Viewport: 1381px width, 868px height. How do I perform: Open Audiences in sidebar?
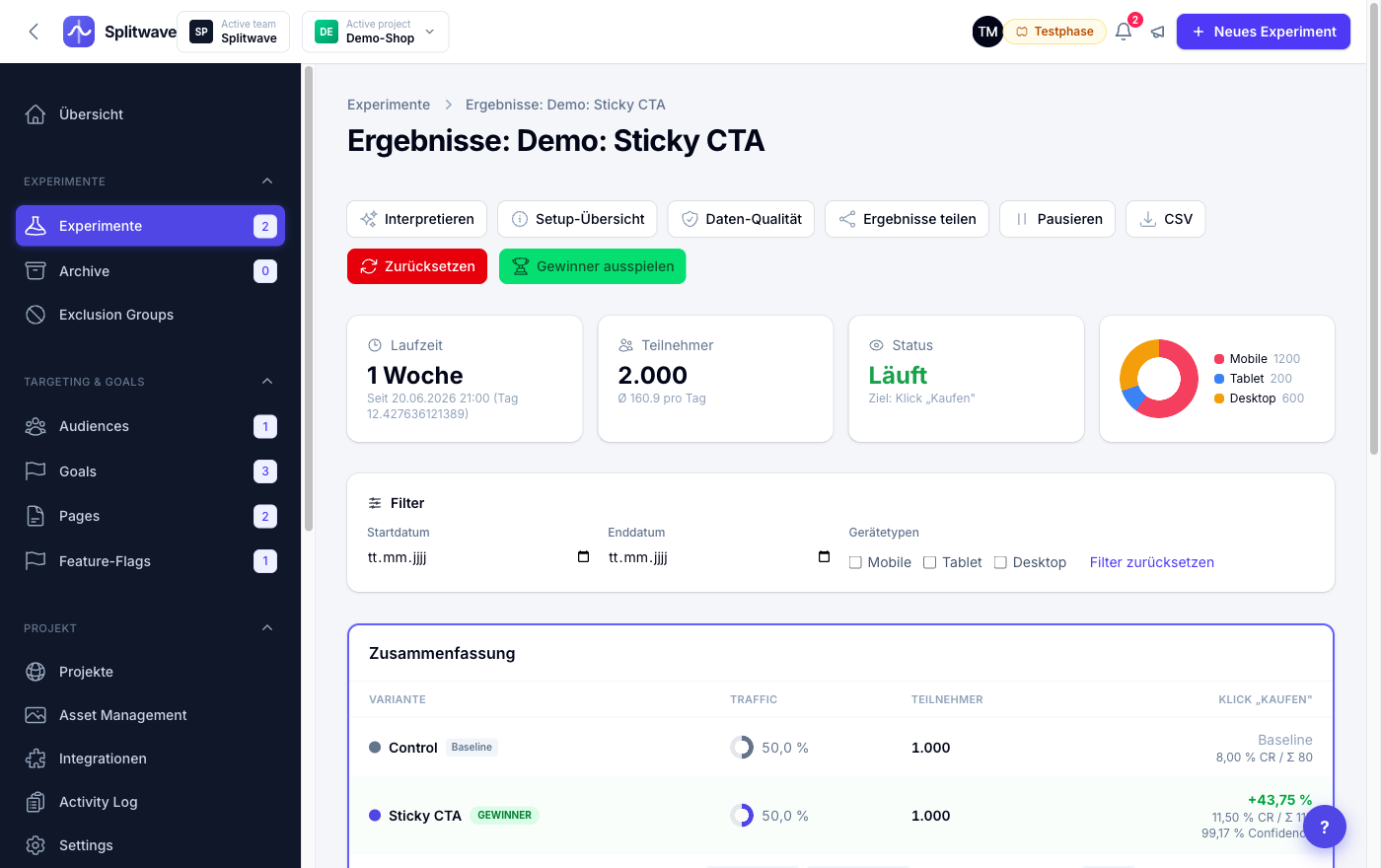(150, 426)
